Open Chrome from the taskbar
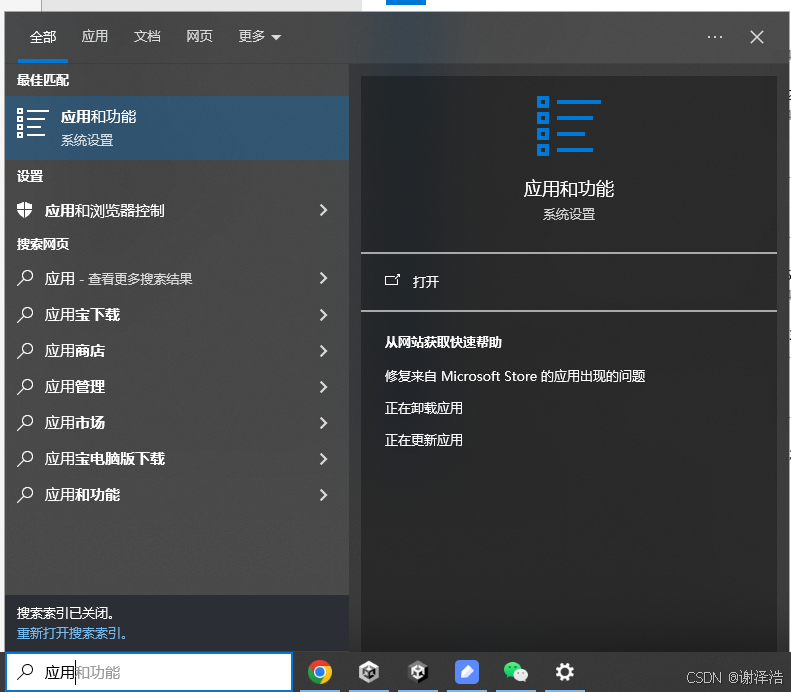 tap(320, 672)
